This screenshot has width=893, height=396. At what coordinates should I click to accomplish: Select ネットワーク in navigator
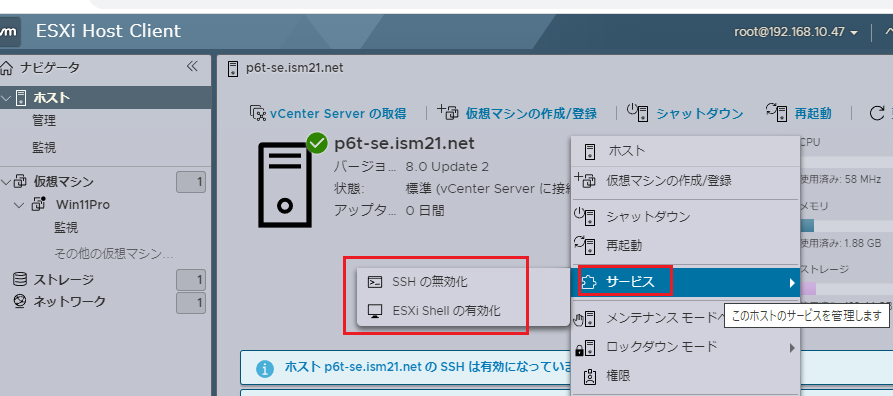pyautogui.click(x=69, y=301)
